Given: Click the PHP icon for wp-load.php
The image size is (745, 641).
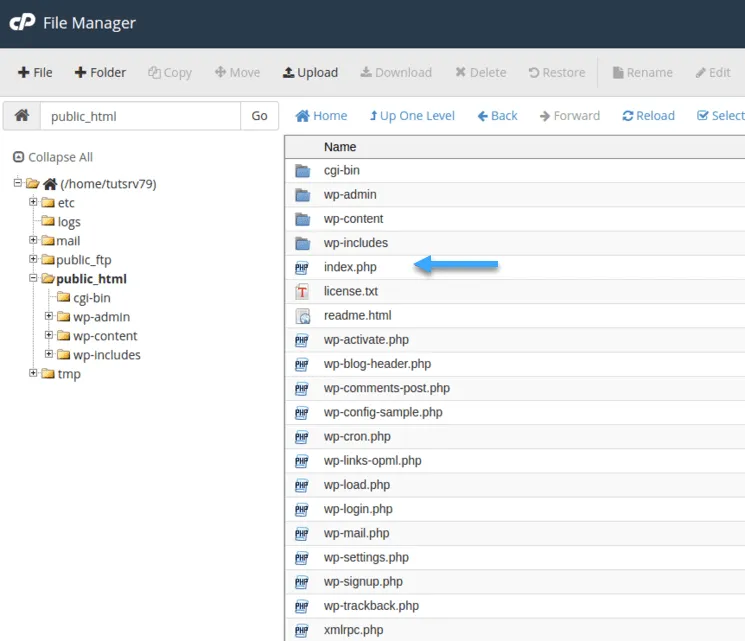Looking at the screenshot, I should (x=302, y=486).
